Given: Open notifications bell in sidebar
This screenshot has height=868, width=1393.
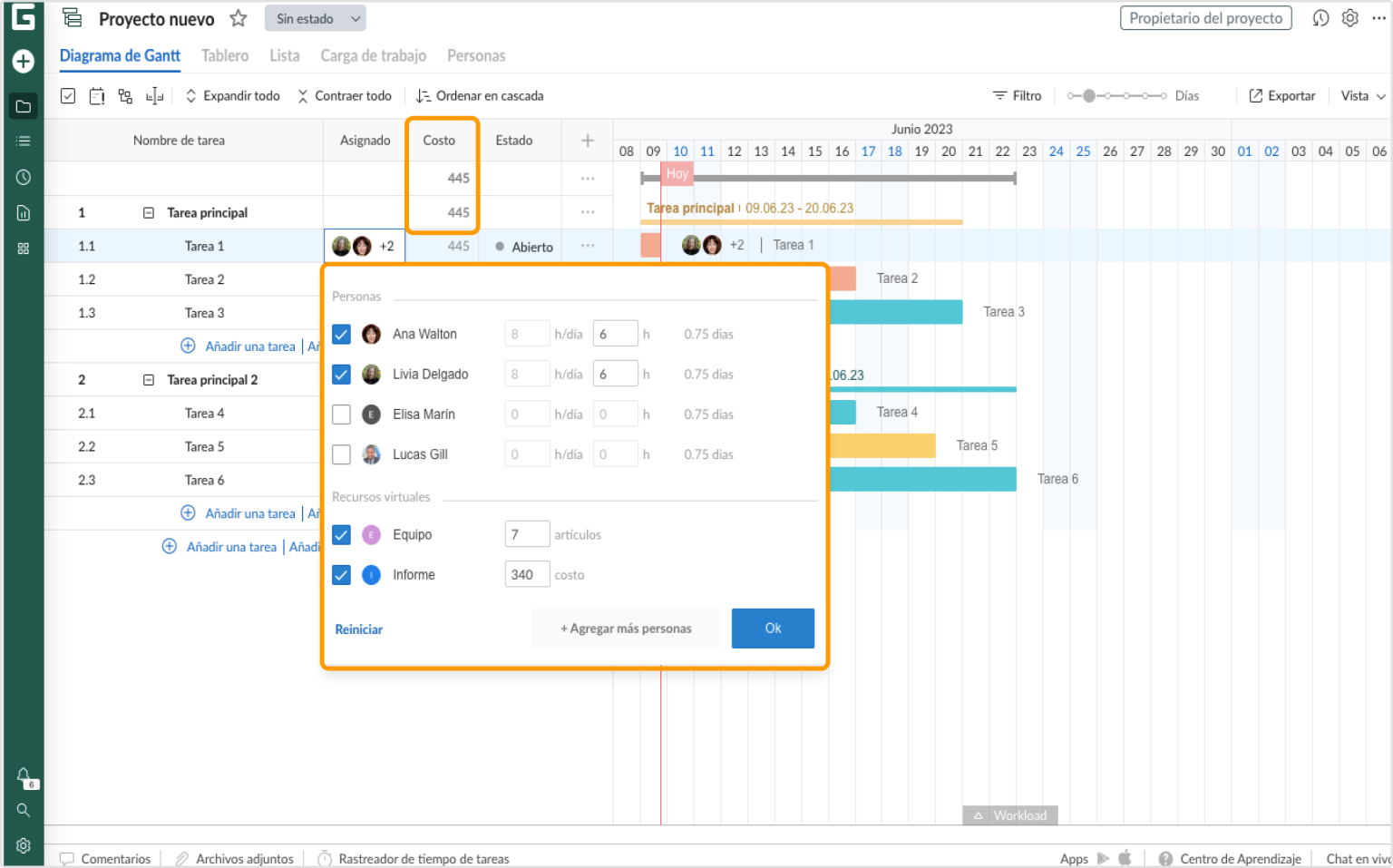Looking at the screenshot, I should coord(24,777).
